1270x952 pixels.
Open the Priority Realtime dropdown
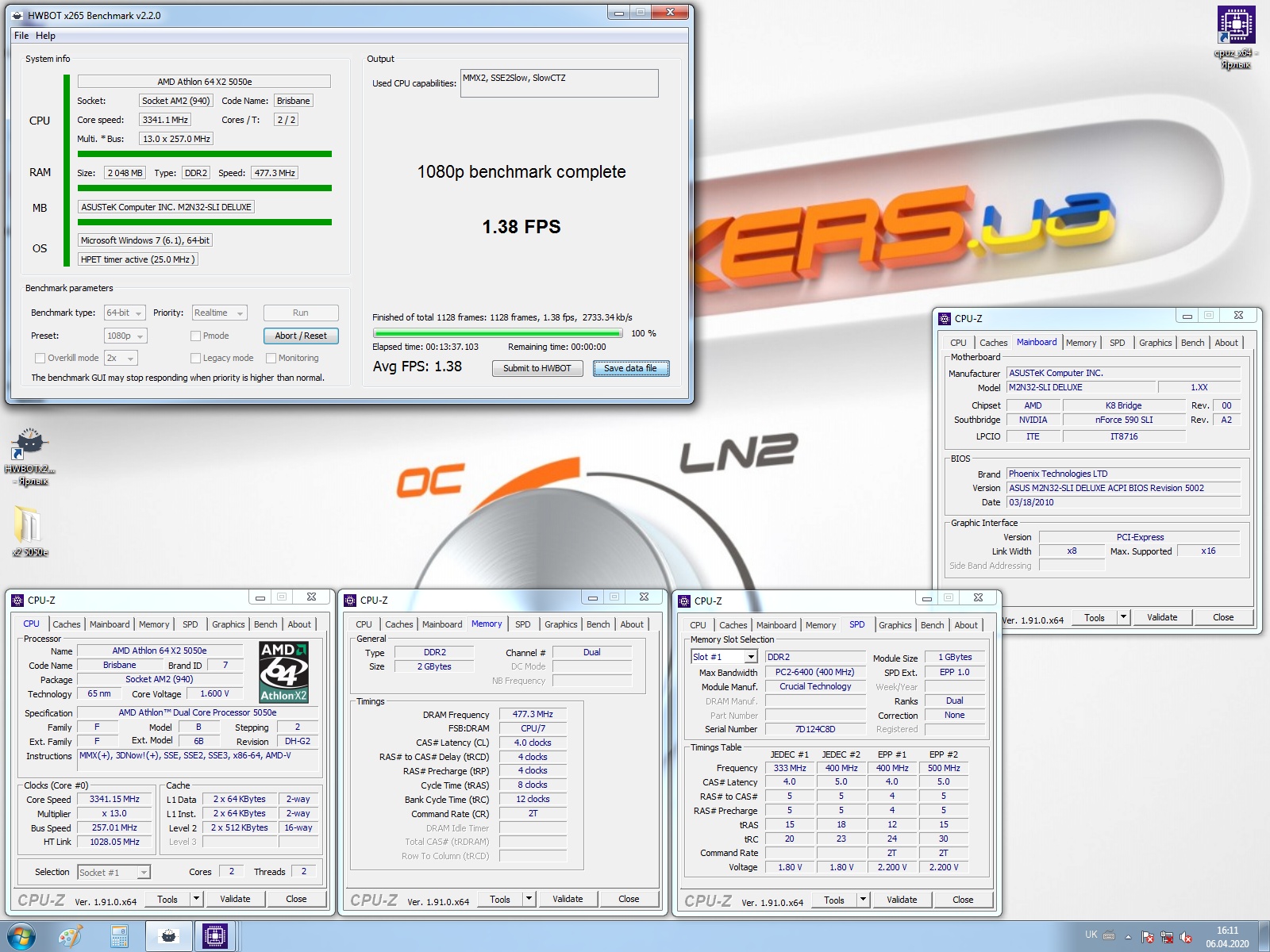[219, 313]
